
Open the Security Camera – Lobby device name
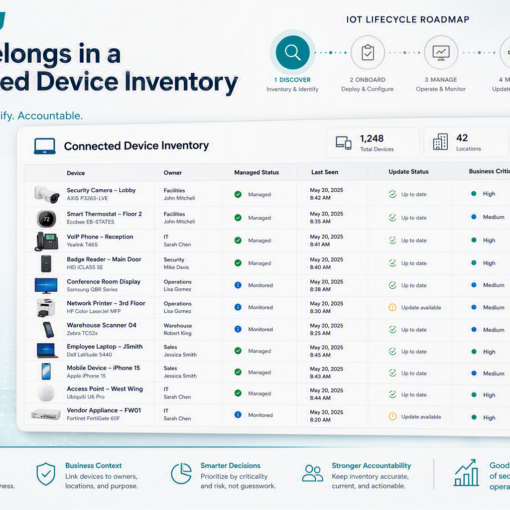(101, 190)
